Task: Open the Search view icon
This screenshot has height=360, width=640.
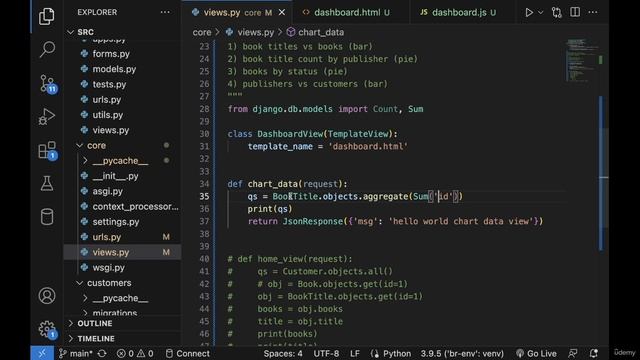Action: (47, 50)
